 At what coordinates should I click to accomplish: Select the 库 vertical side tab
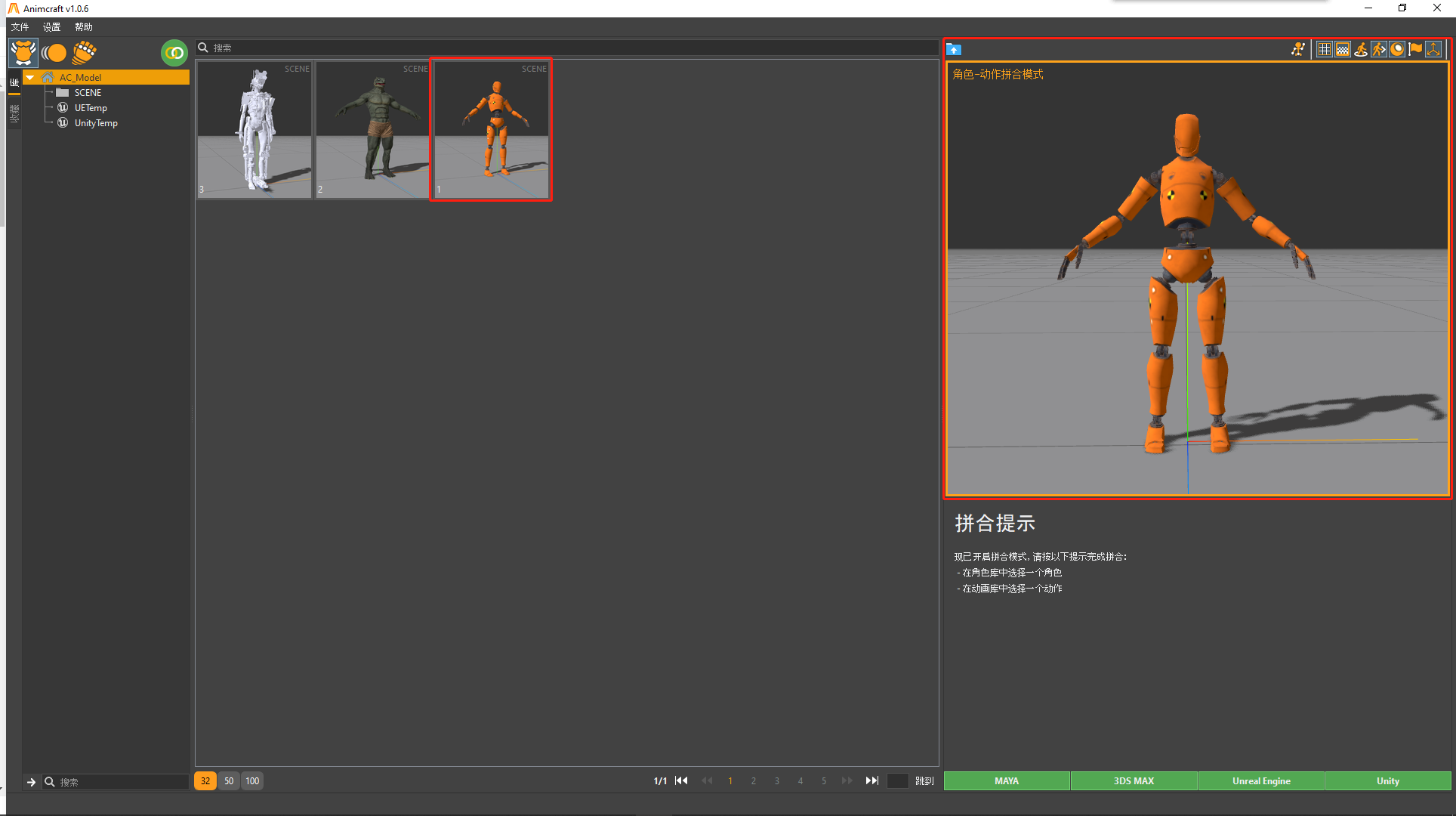pyautogui.click(x=14, y=83)
